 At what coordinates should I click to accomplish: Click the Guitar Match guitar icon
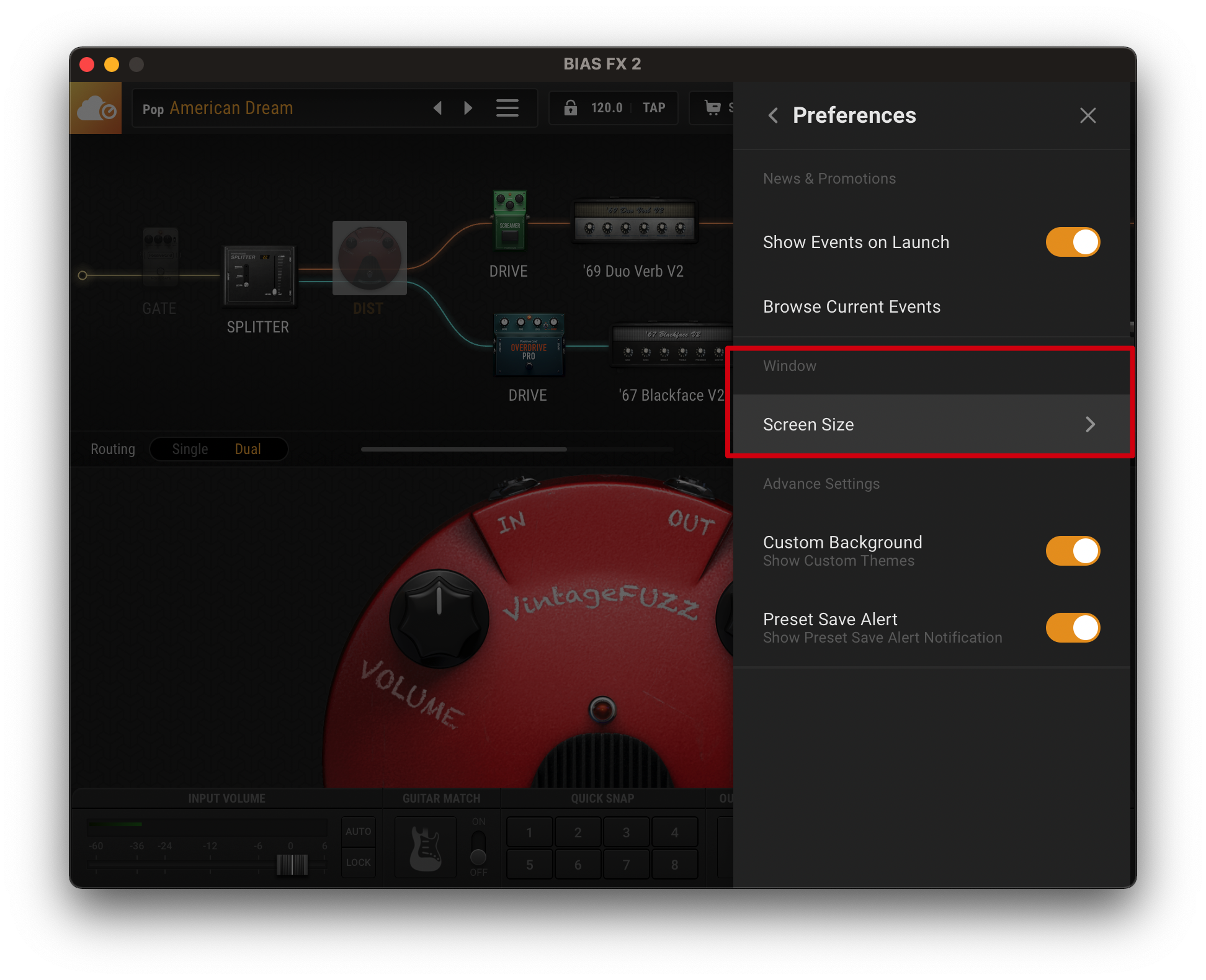[426, 847]
